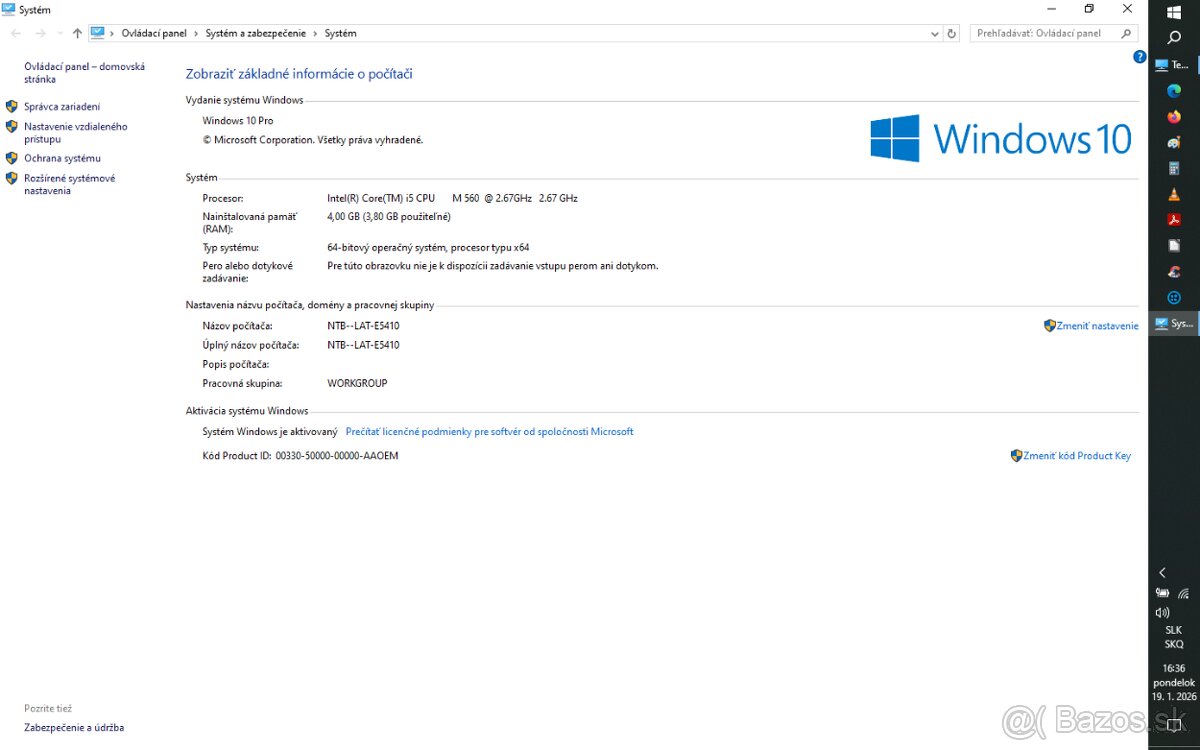Click the computer icon in address bar
The width and height of the screenshot is (1200, 750).
[x=98, y=33]
